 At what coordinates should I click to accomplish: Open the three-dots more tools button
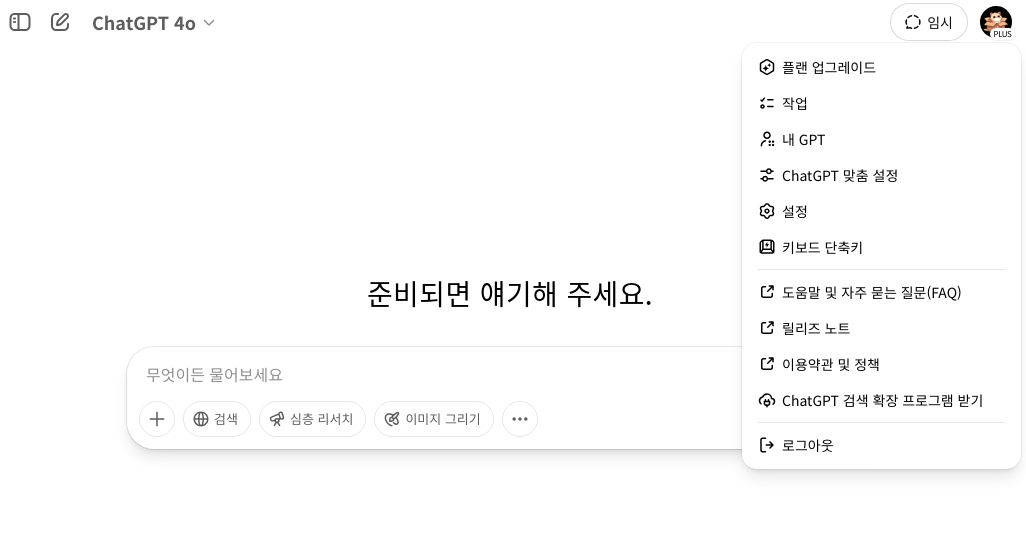click(x=520, y=419)
